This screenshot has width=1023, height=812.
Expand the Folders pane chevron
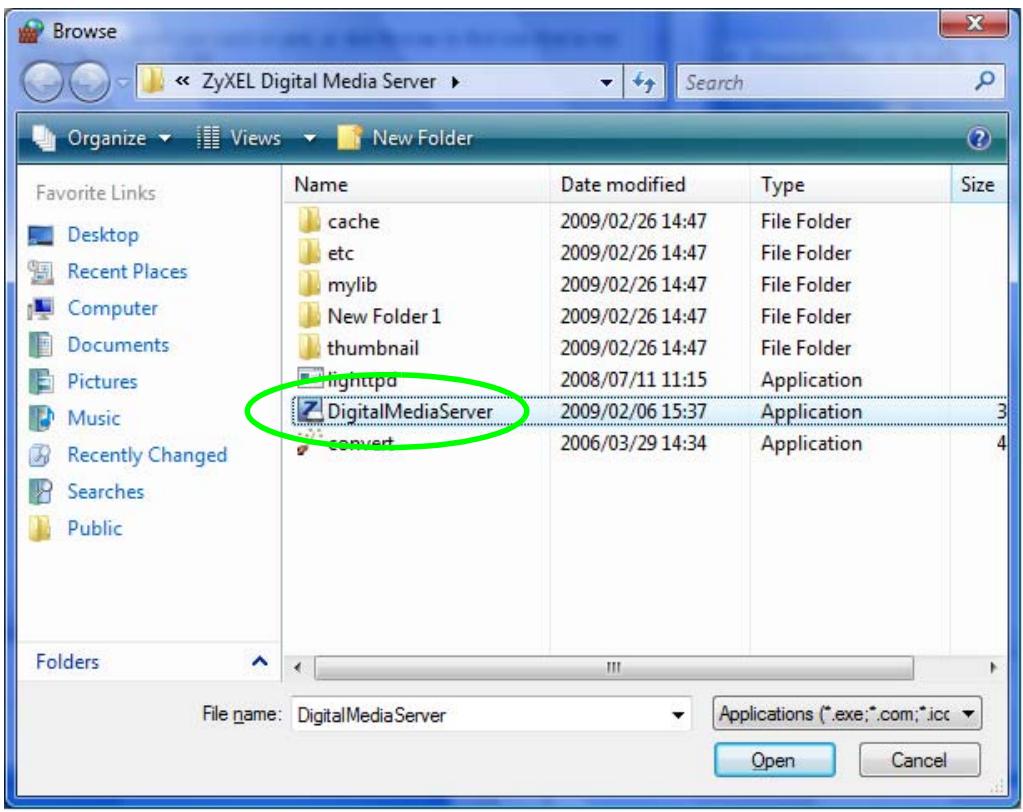click(x=260, y=661)
